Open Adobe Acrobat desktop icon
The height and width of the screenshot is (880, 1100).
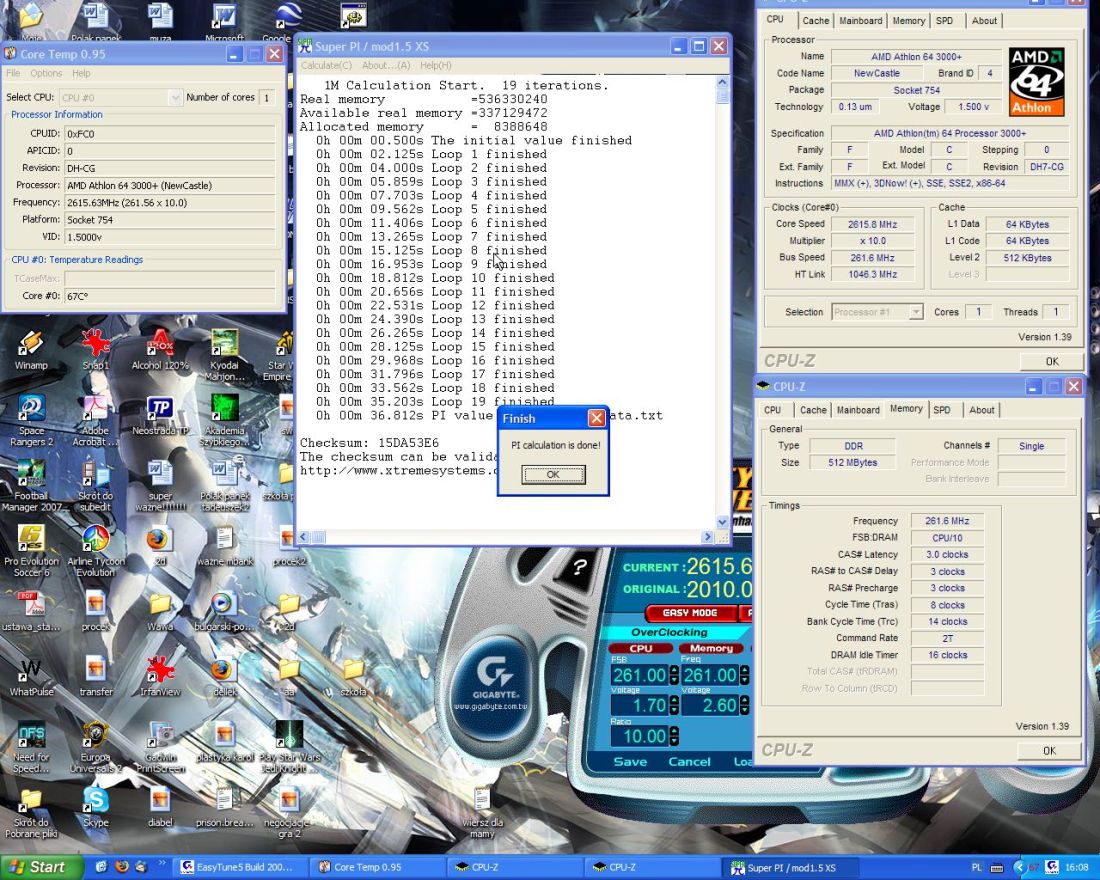pyautogui.click(x=95, y=420)
